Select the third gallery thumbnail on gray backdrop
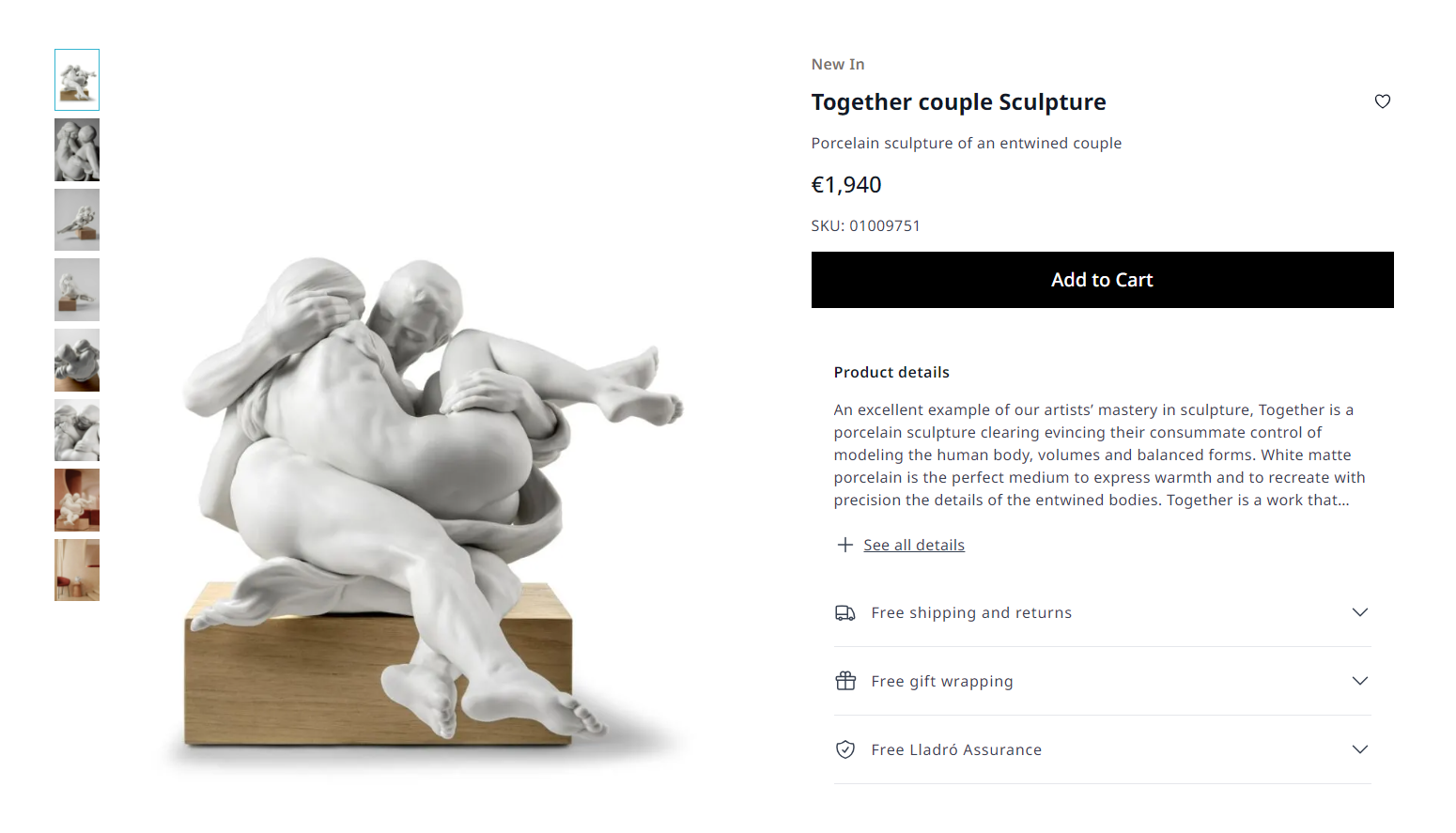The height and width of the screenshot is (833, 1456). click(x=77, y=220)
